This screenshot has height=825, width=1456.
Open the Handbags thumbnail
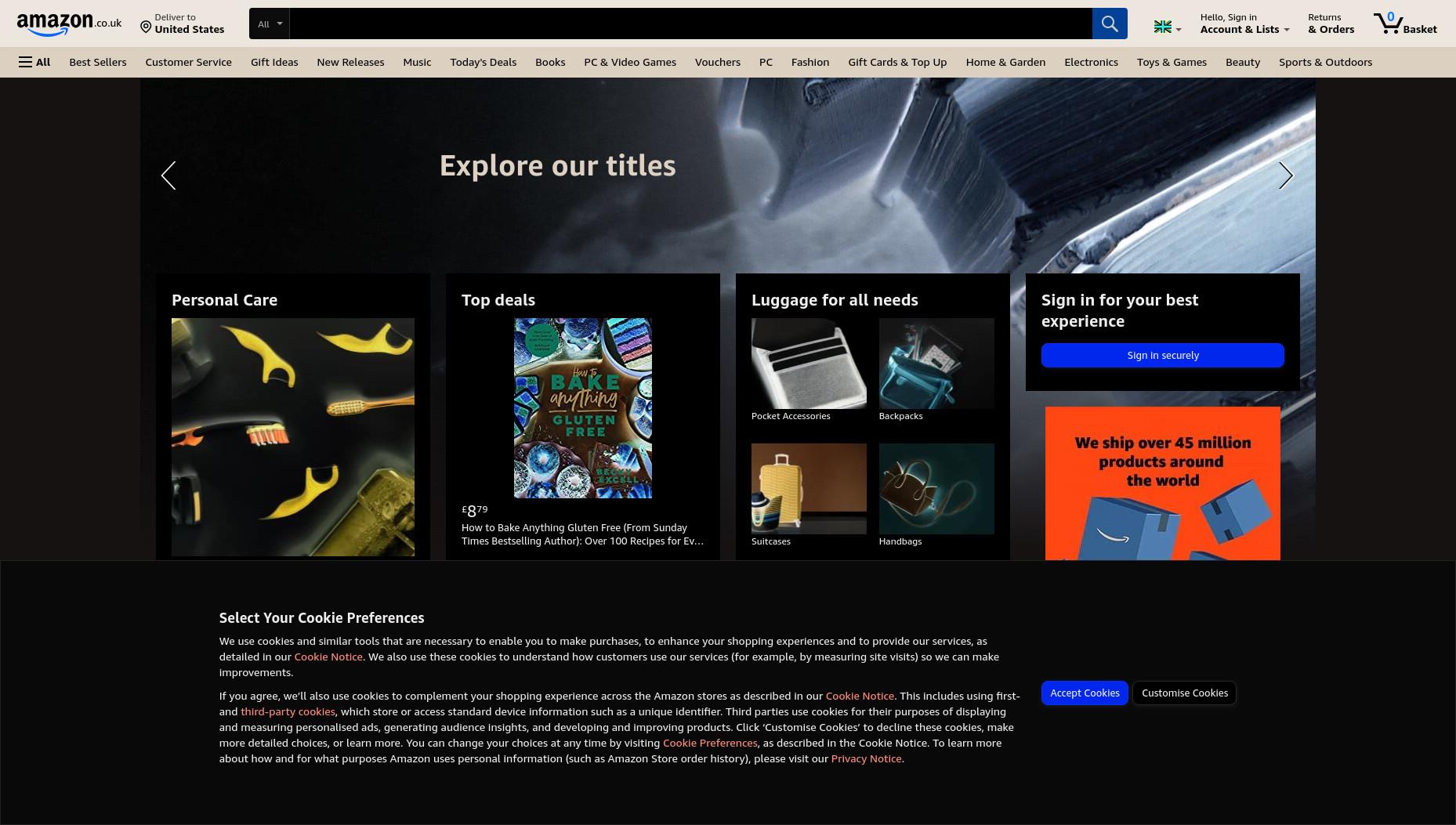coord(936,489)
